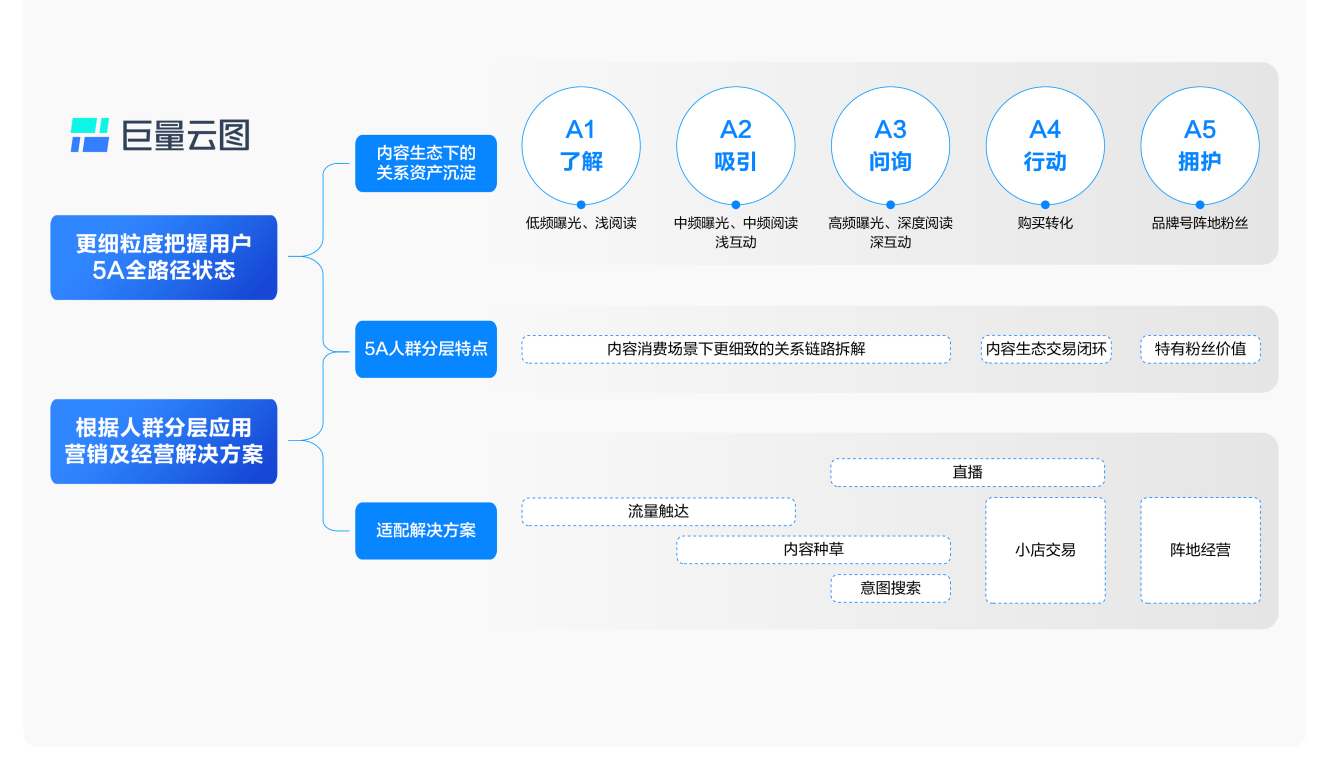Select the 意图搜索 box
1329x770 pixels.
891,588
